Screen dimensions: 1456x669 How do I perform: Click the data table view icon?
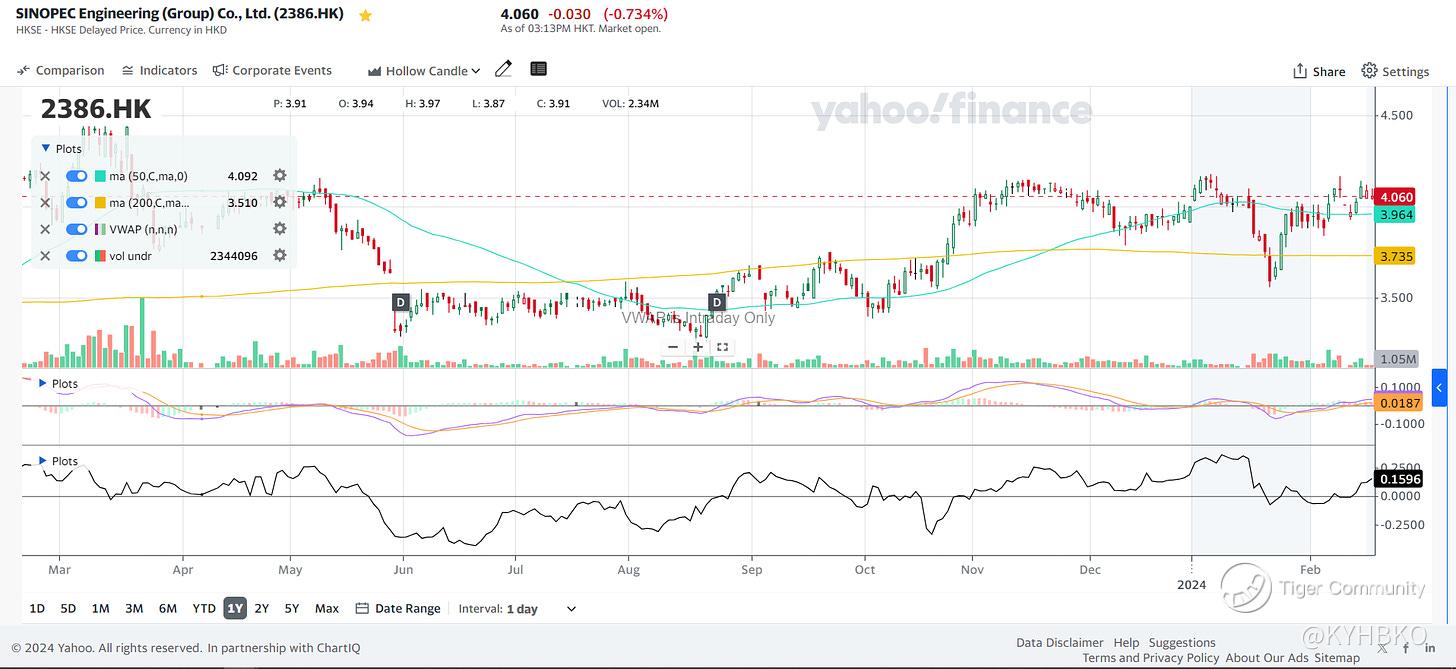coord(539,69)
